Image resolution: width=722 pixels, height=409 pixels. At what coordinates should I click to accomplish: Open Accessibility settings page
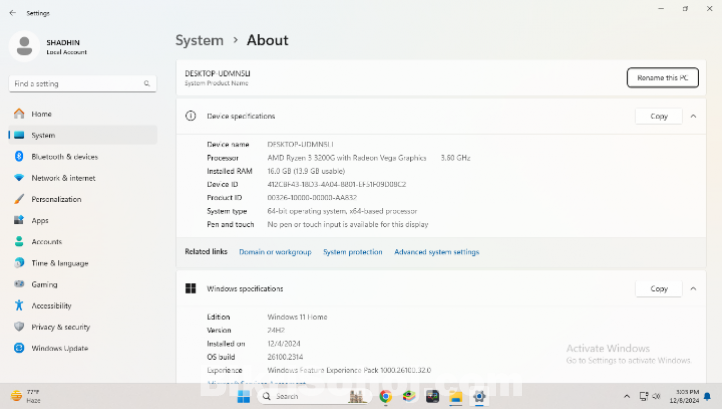pos(83,305)
